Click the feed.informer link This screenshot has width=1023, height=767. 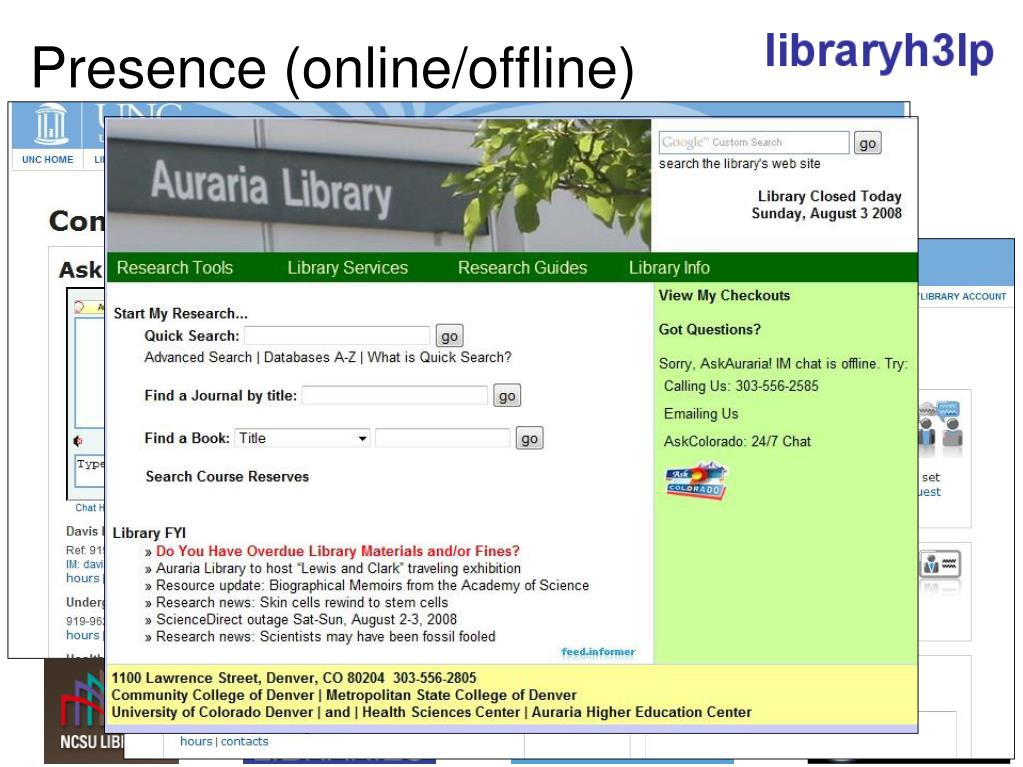point(598,652)
